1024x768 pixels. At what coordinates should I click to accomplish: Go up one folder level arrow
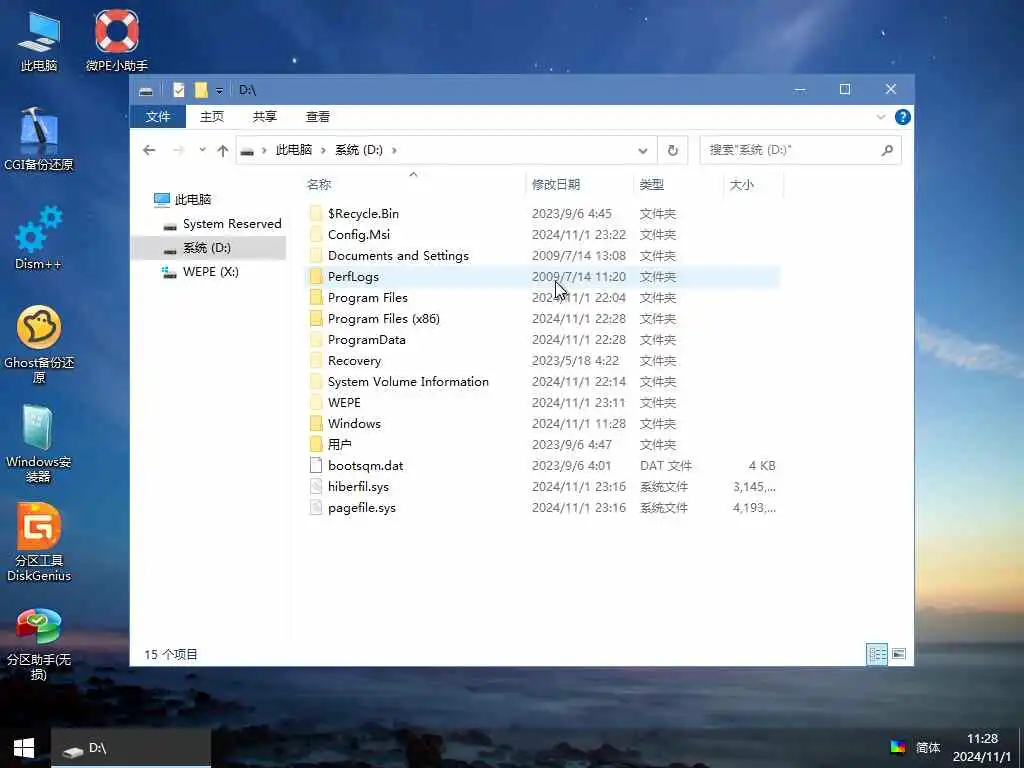click(x=223, y=150)
